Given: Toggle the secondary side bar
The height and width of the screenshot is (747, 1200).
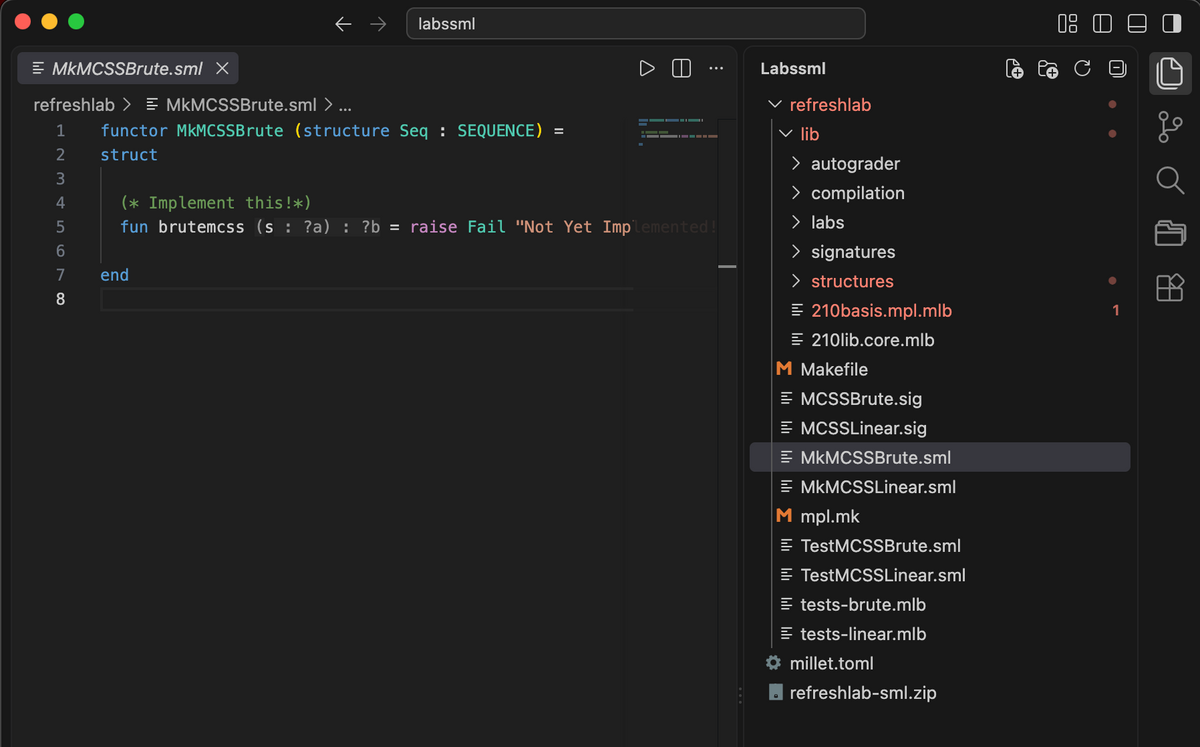Looking at the screenshot, I should click(1170, 23).
